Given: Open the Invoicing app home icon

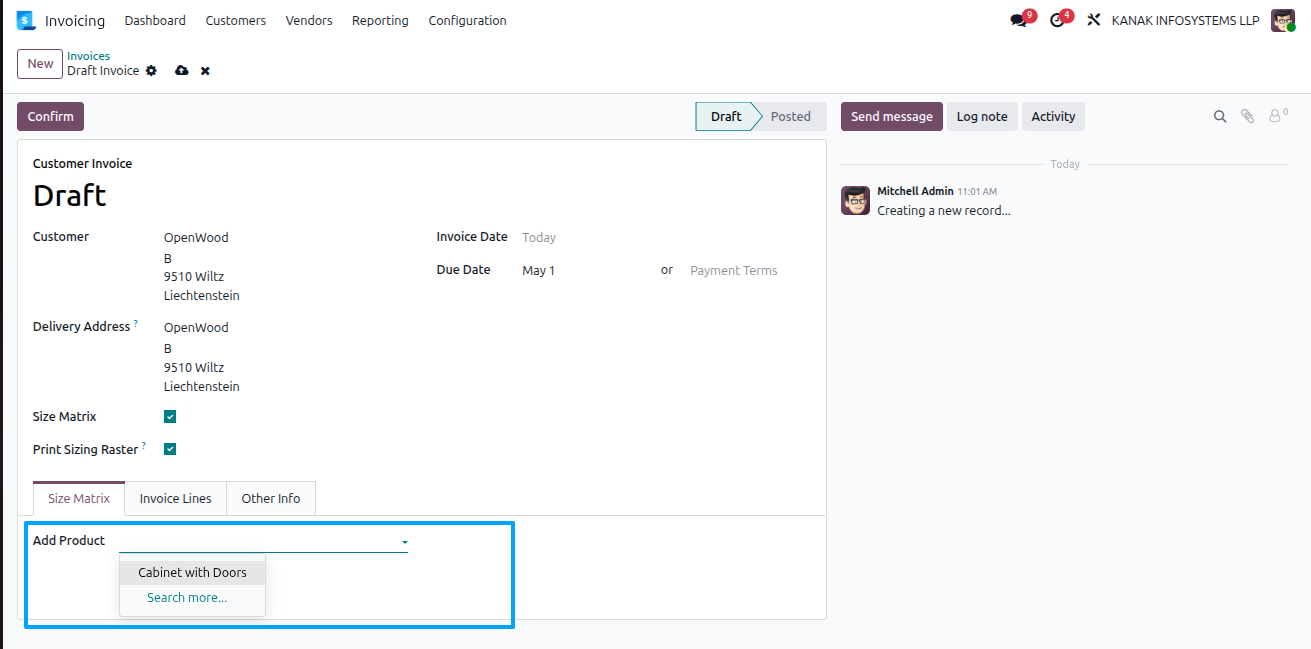Looking at the screenshot, I should tap(26, 20).
